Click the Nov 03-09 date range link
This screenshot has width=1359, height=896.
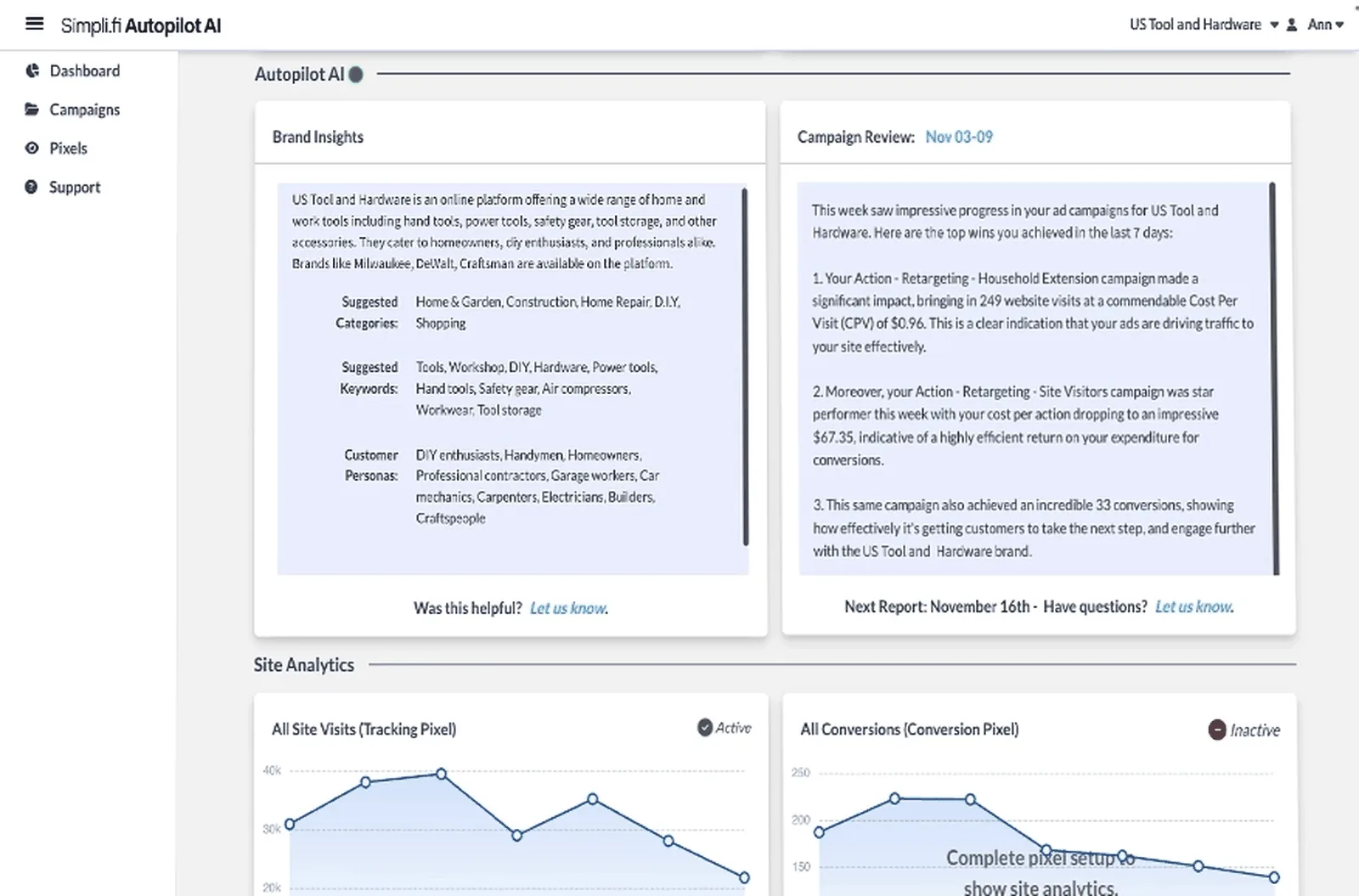(959, 137)
